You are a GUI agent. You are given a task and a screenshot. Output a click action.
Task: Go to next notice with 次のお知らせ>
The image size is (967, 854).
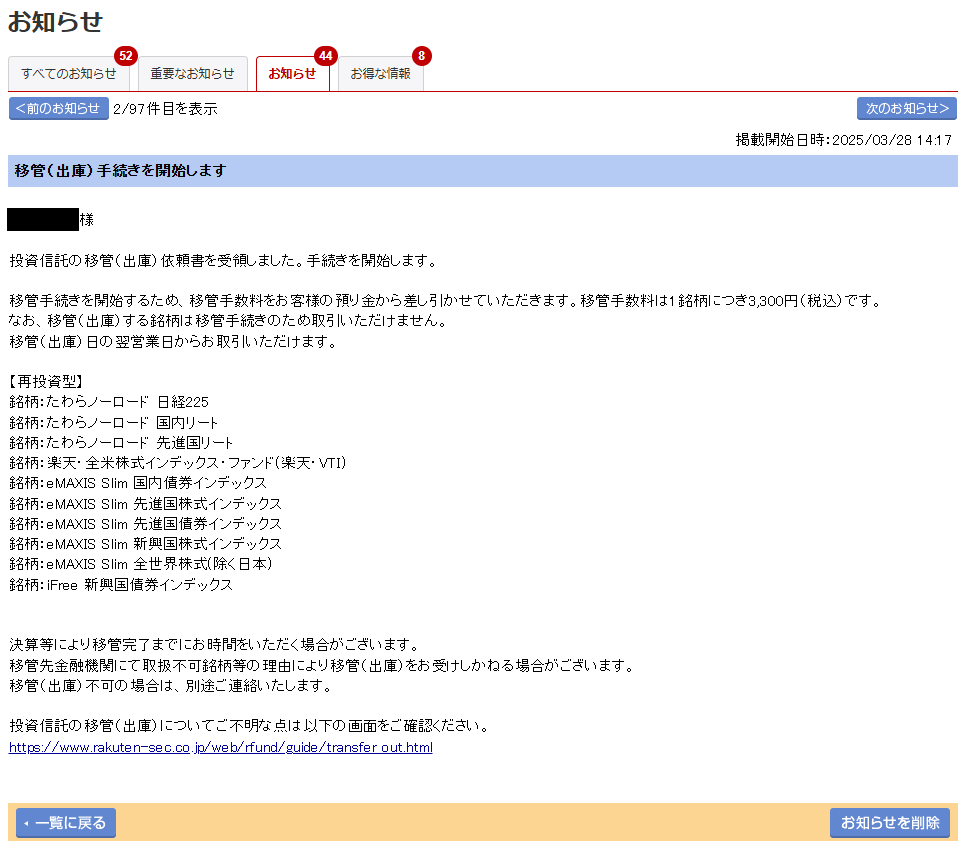907,109
